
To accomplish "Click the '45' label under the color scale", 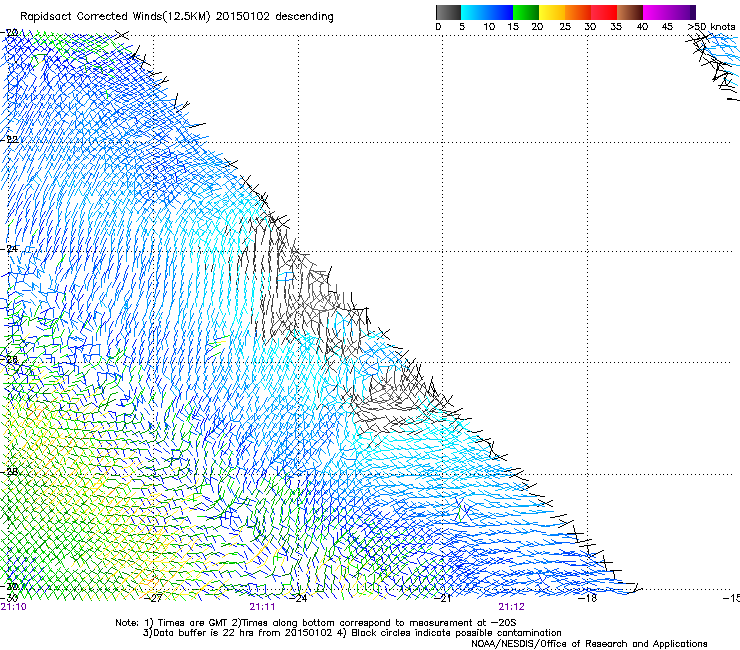I will pyautogui.click(x=667, y=27).
